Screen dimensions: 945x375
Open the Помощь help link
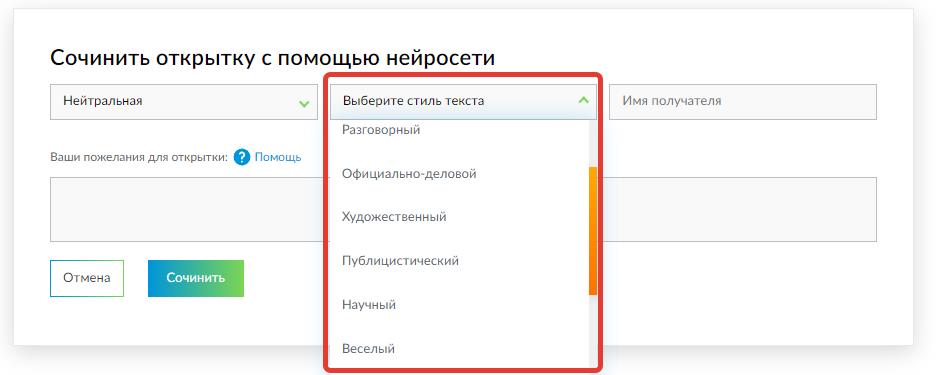point(278,157)
